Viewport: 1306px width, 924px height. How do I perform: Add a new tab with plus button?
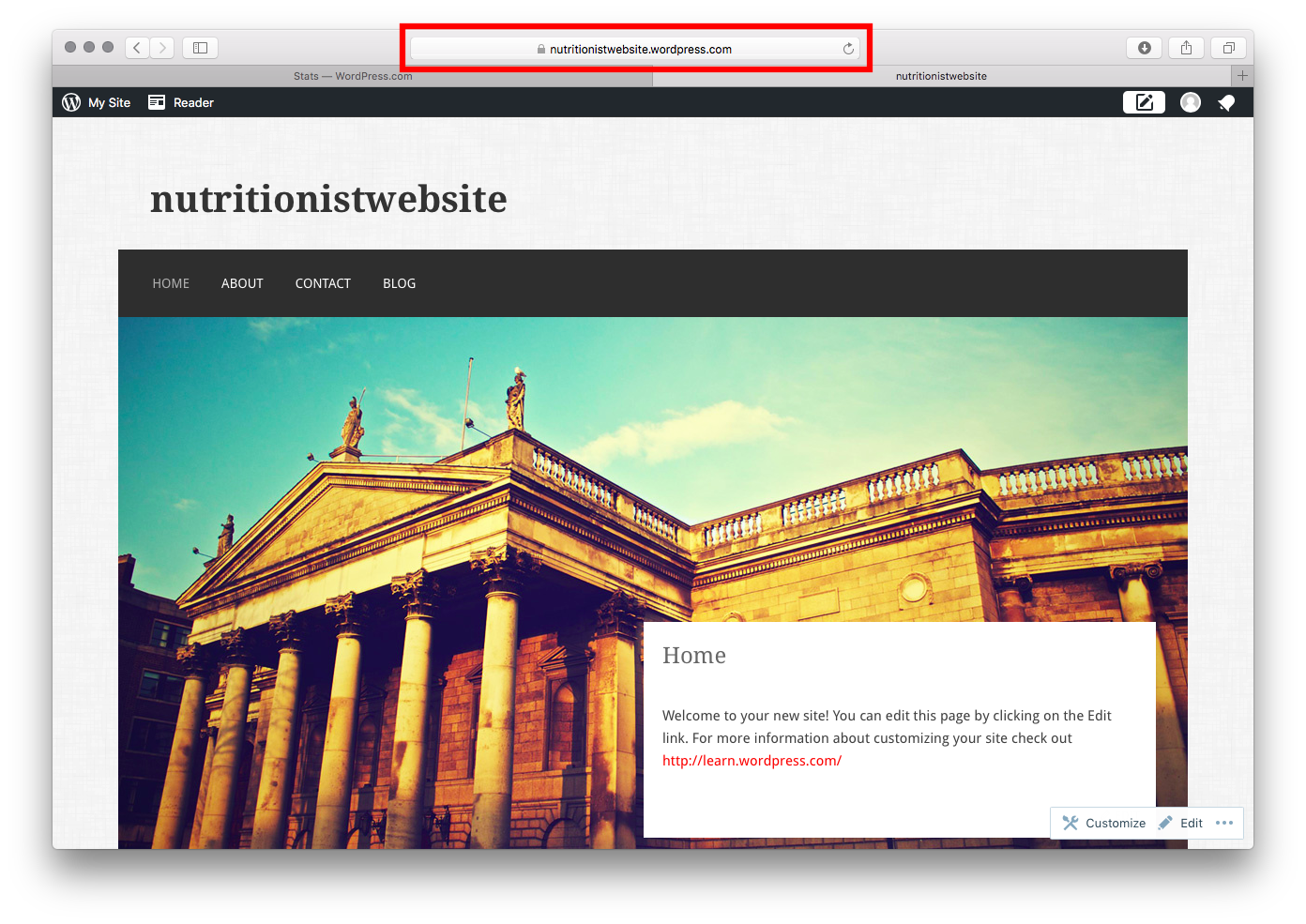click(1242, 76)
